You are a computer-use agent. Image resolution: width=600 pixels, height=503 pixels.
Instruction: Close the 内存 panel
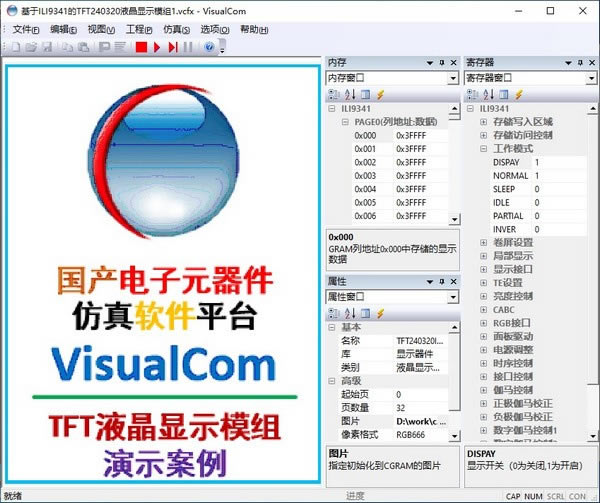(453, 62)
